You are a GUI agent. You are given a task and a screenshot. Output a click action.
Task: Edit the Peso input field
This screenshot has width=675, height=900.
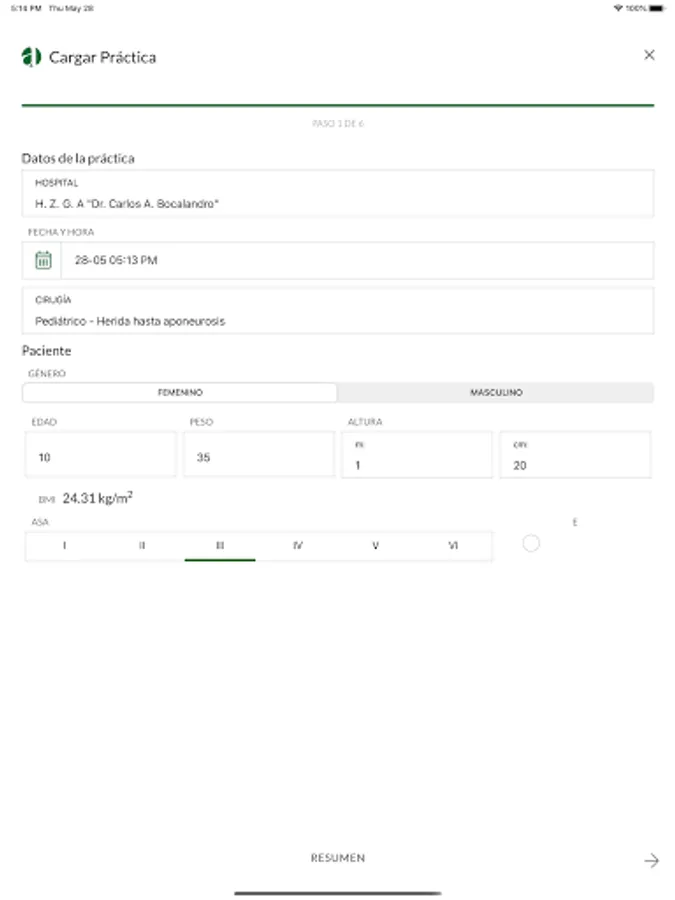click(x=258, y=457)
